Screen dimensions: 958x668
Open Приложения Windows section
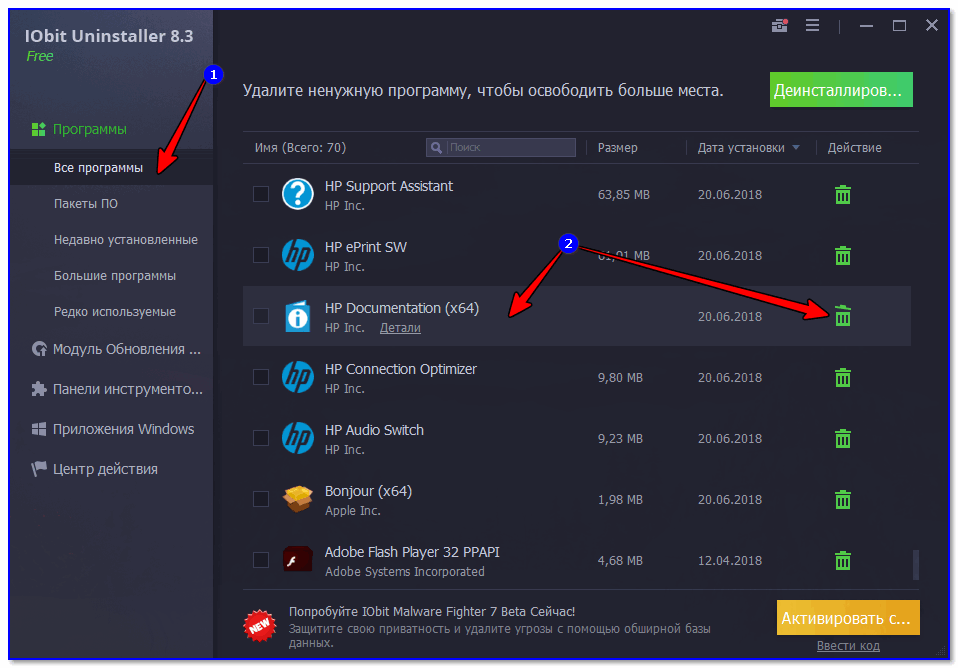coord(112,429)
